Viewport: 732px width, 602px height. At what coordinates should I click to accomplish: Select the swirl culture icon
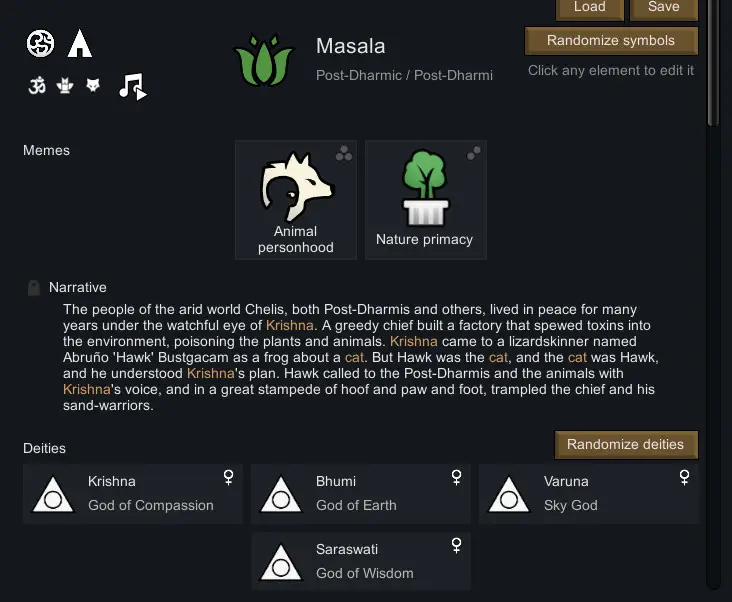[x=40, y=43]
